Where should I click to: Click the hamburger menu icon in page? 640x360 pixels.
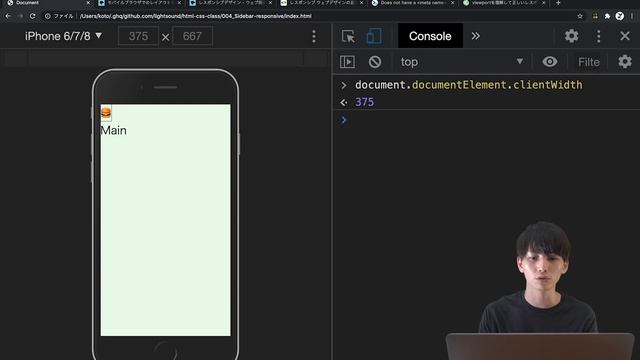[x=106, y=113]
